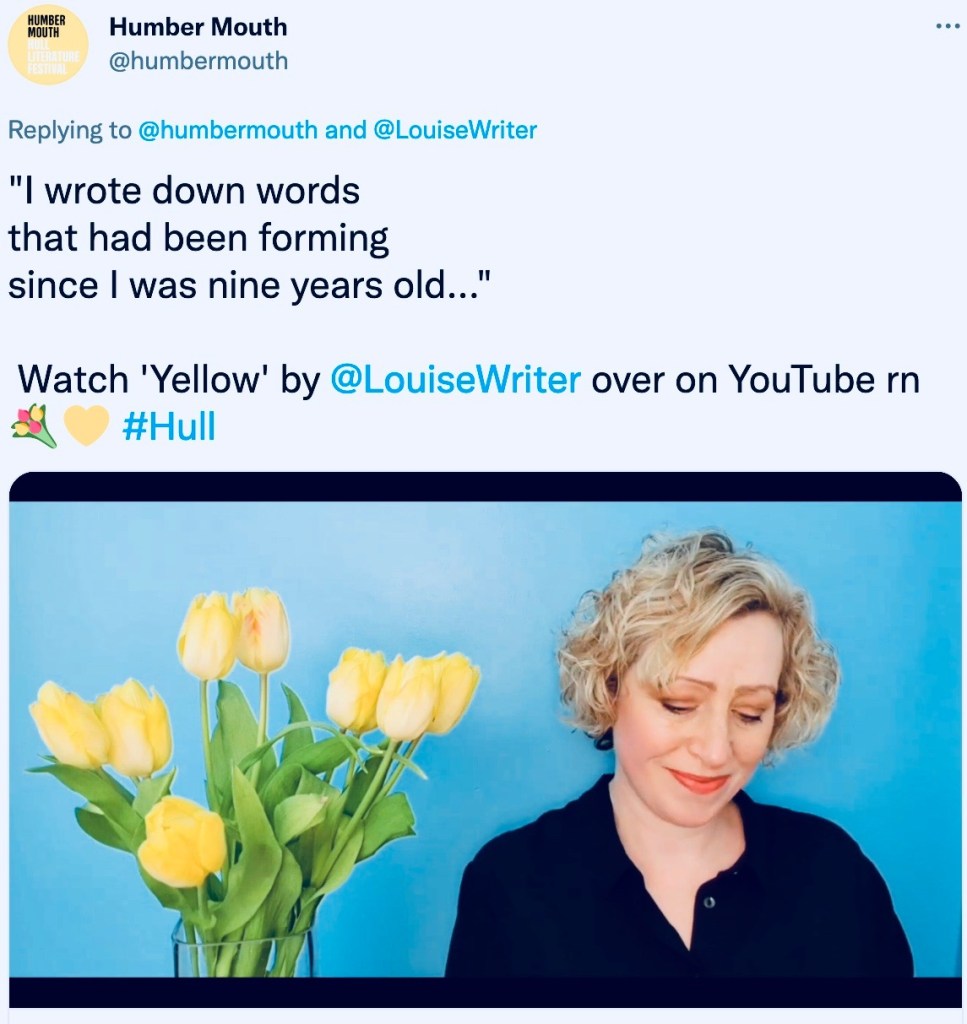
Task: Open @humbermouth in the Replying to line
Action: tap(228, 130)
